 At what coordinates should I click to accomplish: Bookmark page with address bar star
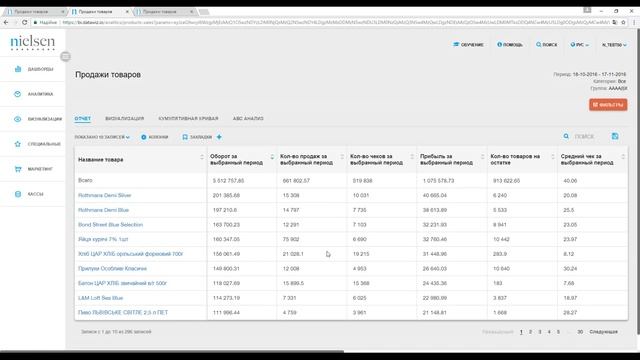[x=623, y=22]
